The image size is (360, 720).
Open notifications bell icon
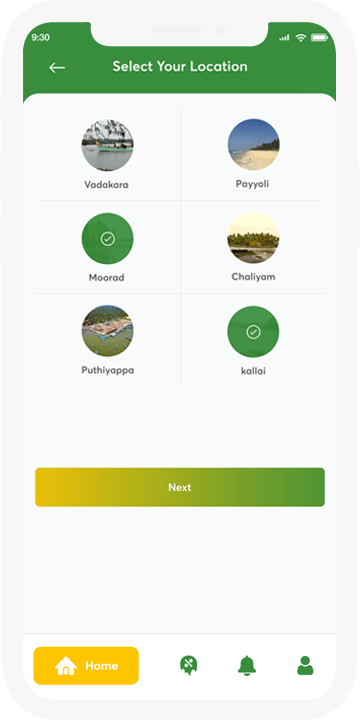tap(247, 665)
